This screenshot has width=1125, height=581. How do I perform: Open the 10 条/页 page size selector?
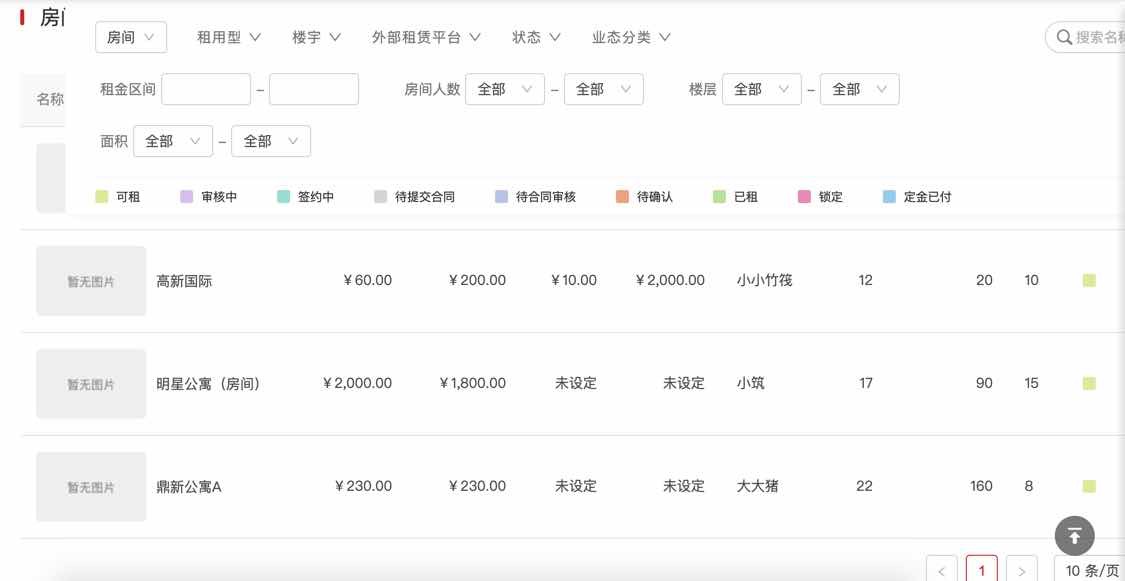(1091, 570)
